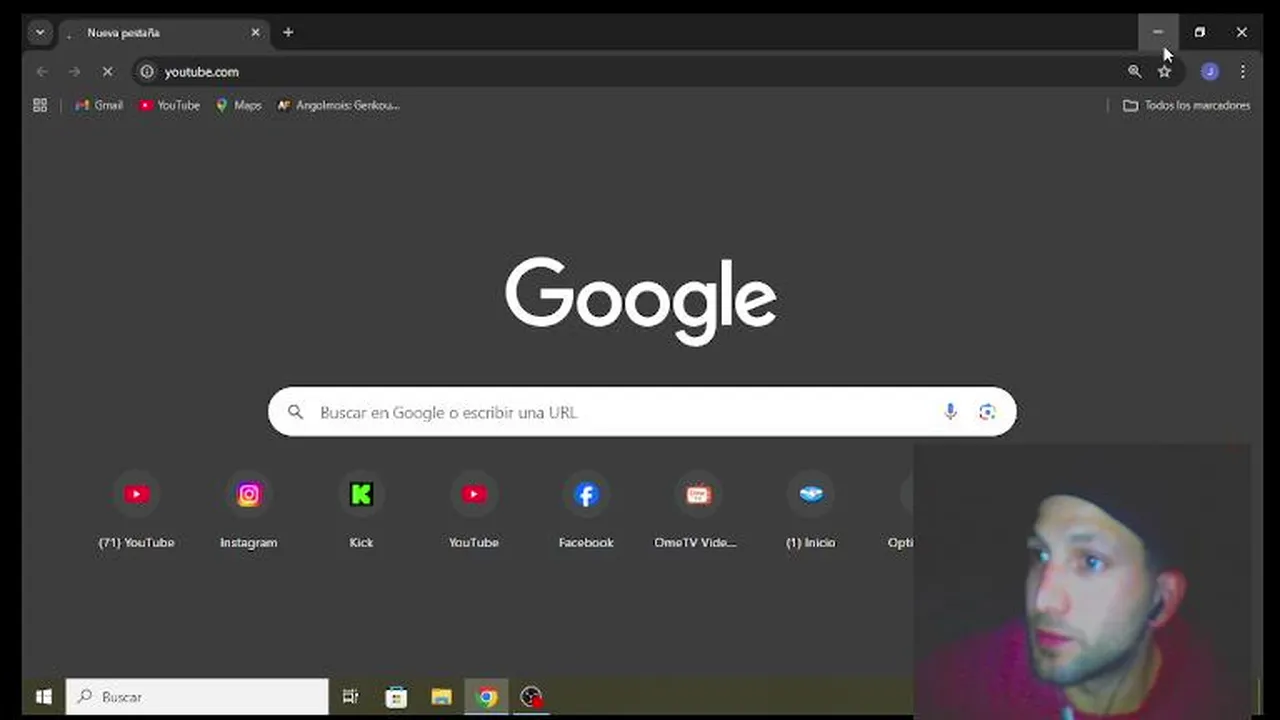The width and height of the screenshot is (1280, 720).
Task: Open the tab search dropdown arrow
Action: (40, 32)
